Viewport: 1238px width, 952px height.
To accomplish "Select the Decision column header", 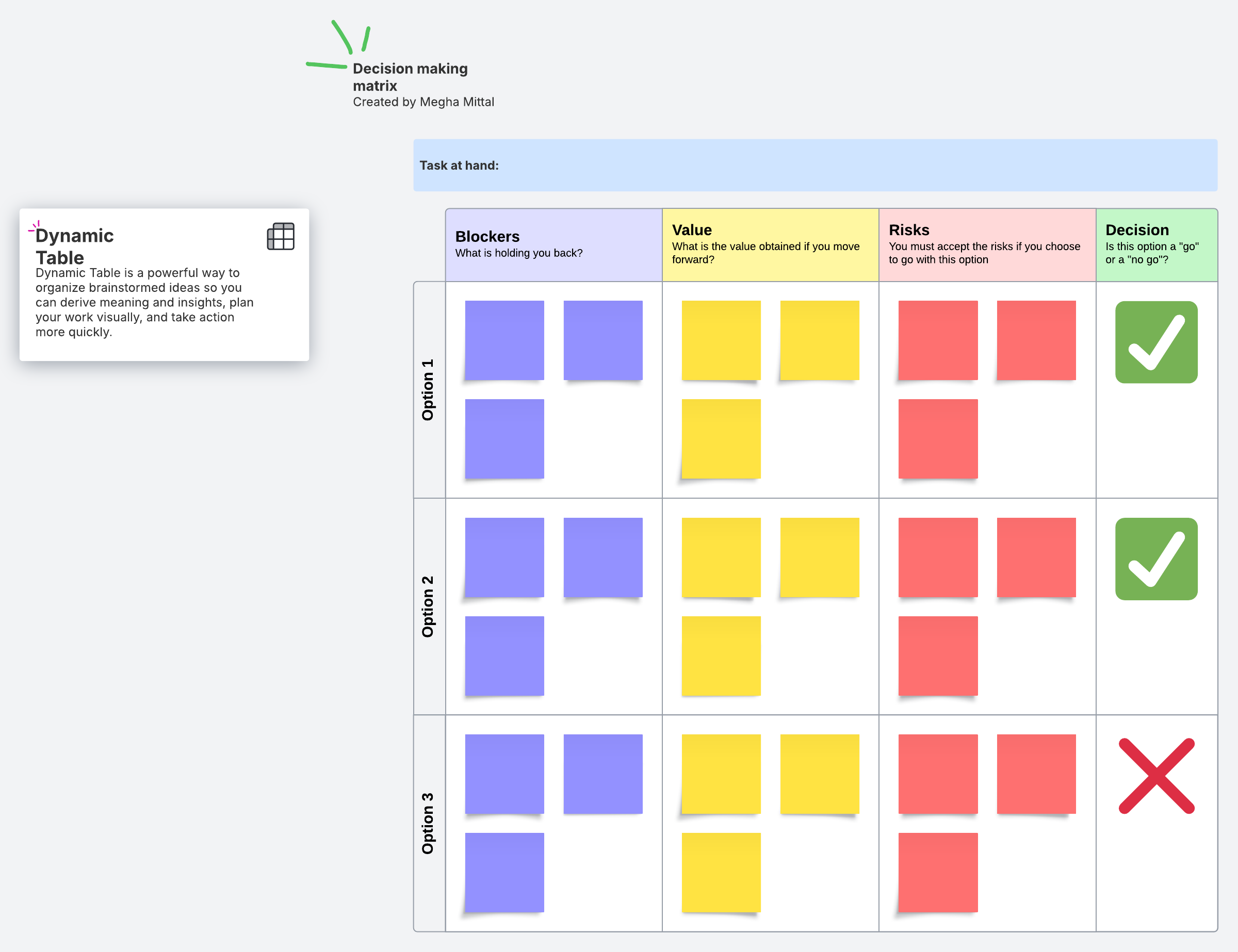I will point(1156,245).
